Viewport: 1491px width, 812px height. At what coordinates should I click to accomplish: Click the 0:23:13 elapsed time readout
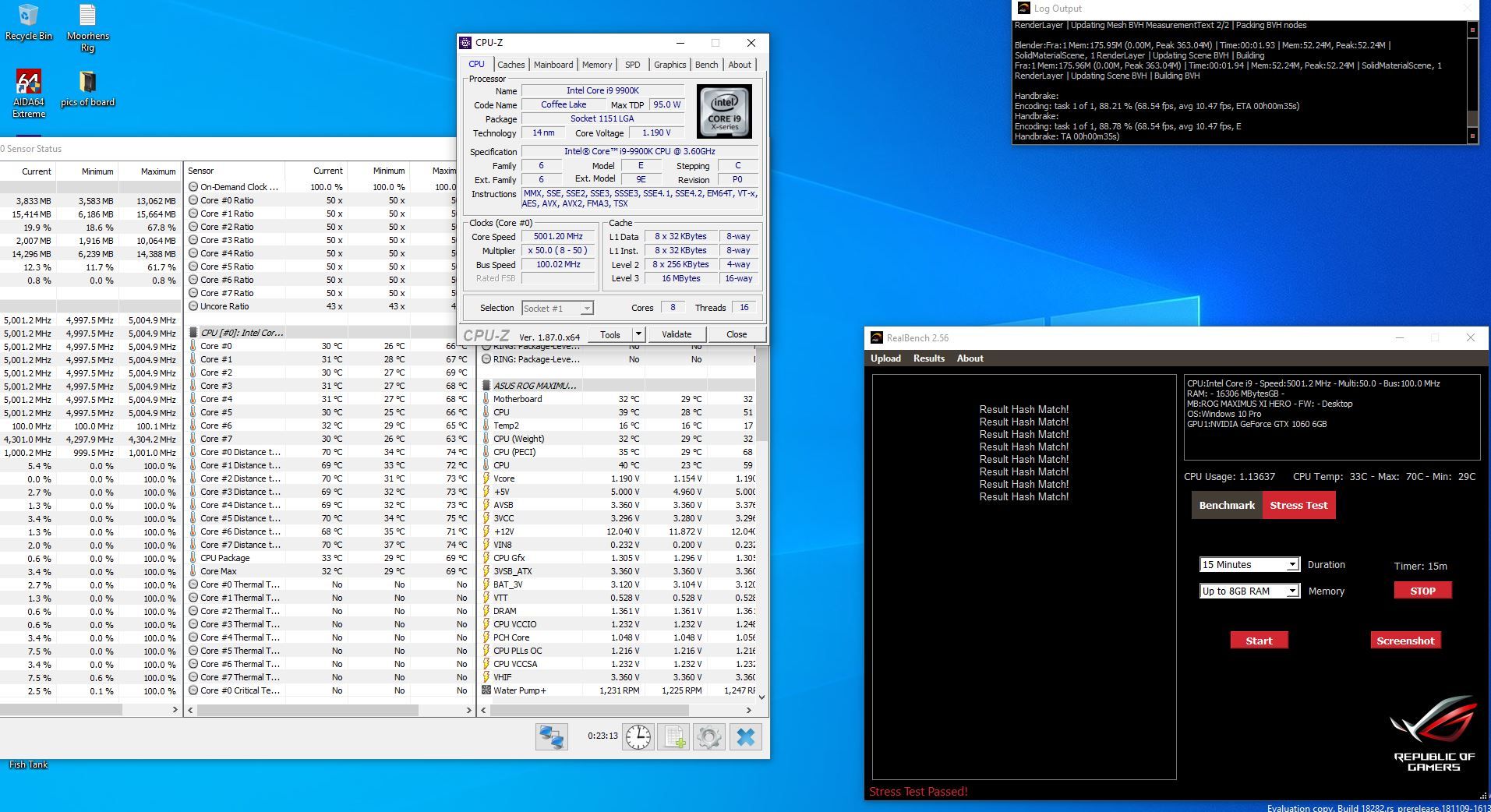tap(602, 736)
